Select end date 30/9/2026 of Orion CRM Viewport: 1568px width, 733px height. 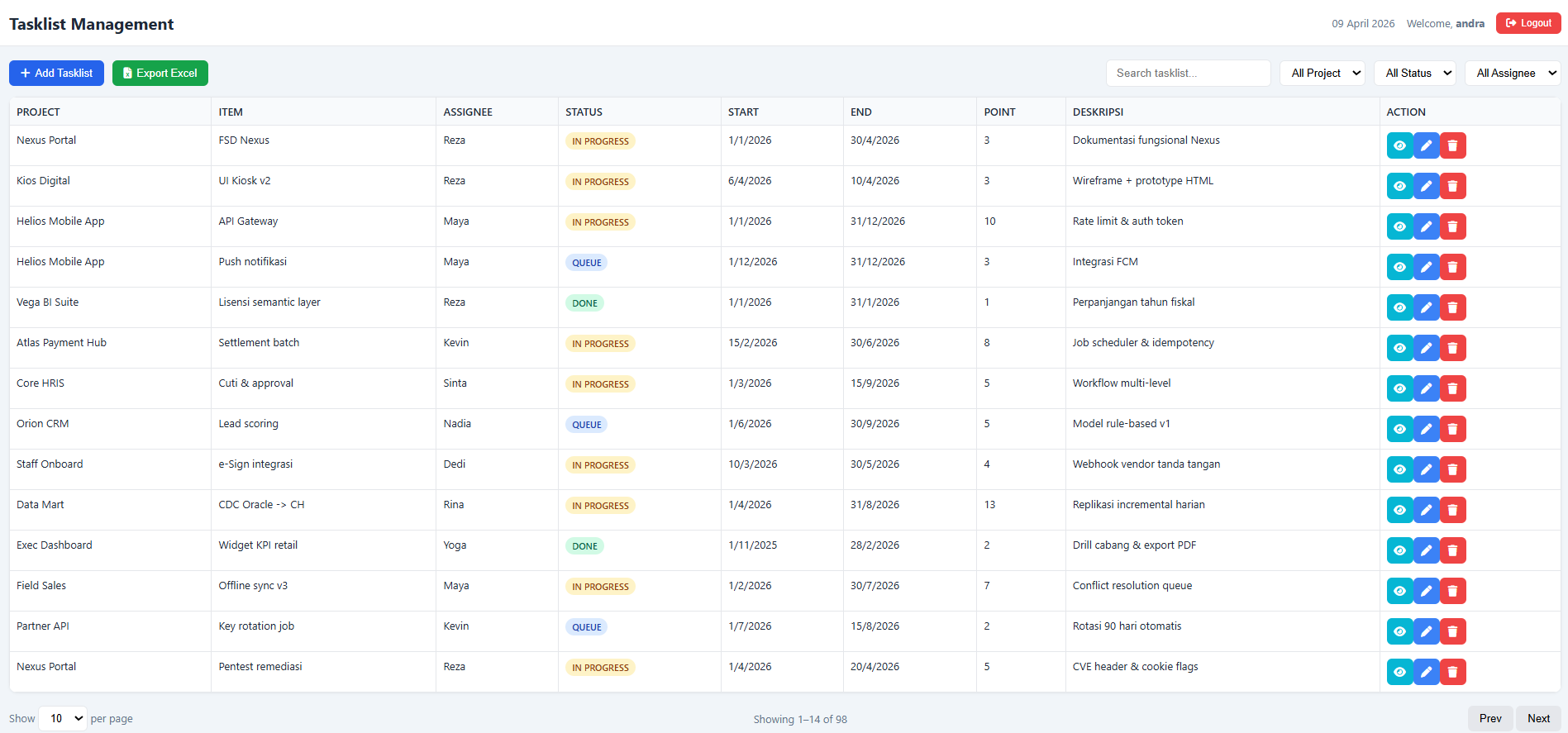875,424
